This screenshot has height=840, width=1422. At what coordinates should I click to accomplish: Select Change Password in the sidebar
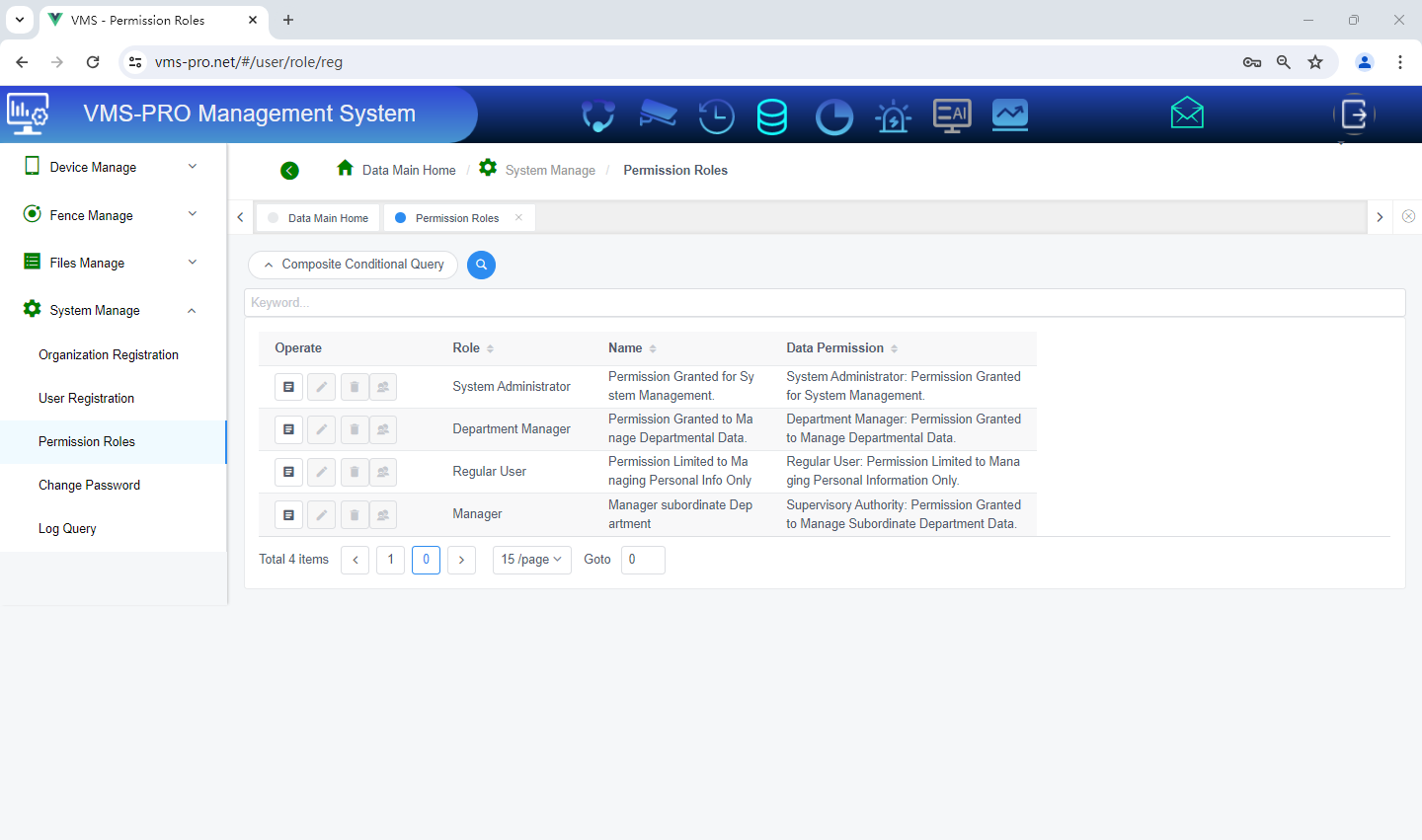coord(87,485)
